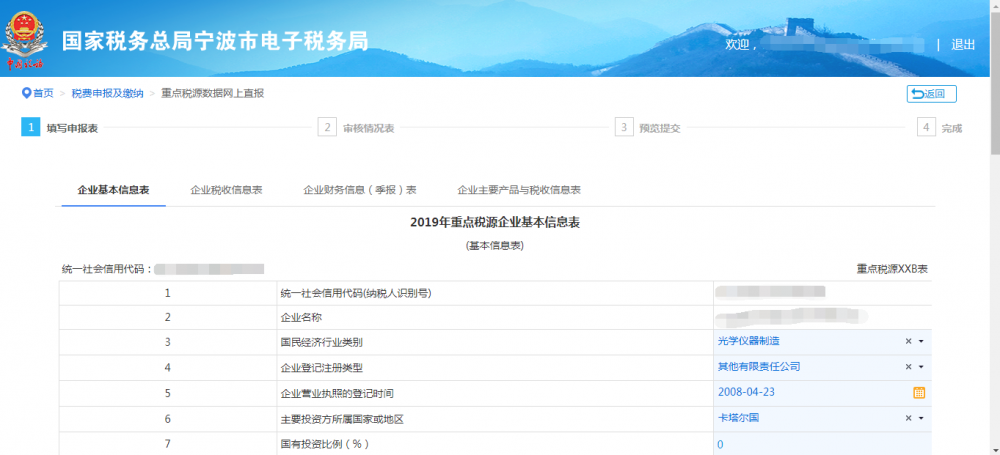Click the 2008-04-23 date field
Viewport: 1000px width, 455px height.
point(823,392)
